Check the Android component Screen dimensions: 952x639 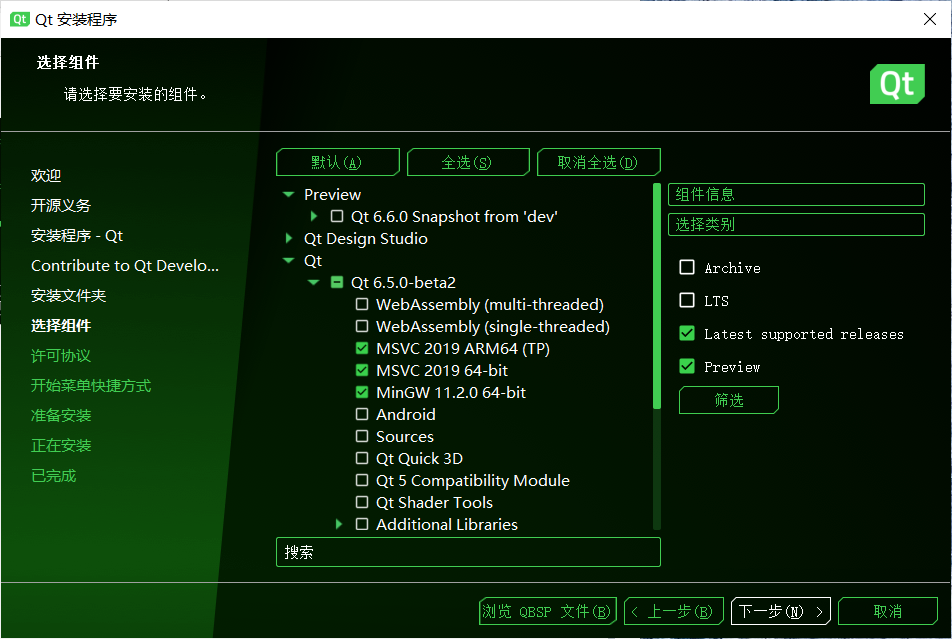[x=362, y=414]
